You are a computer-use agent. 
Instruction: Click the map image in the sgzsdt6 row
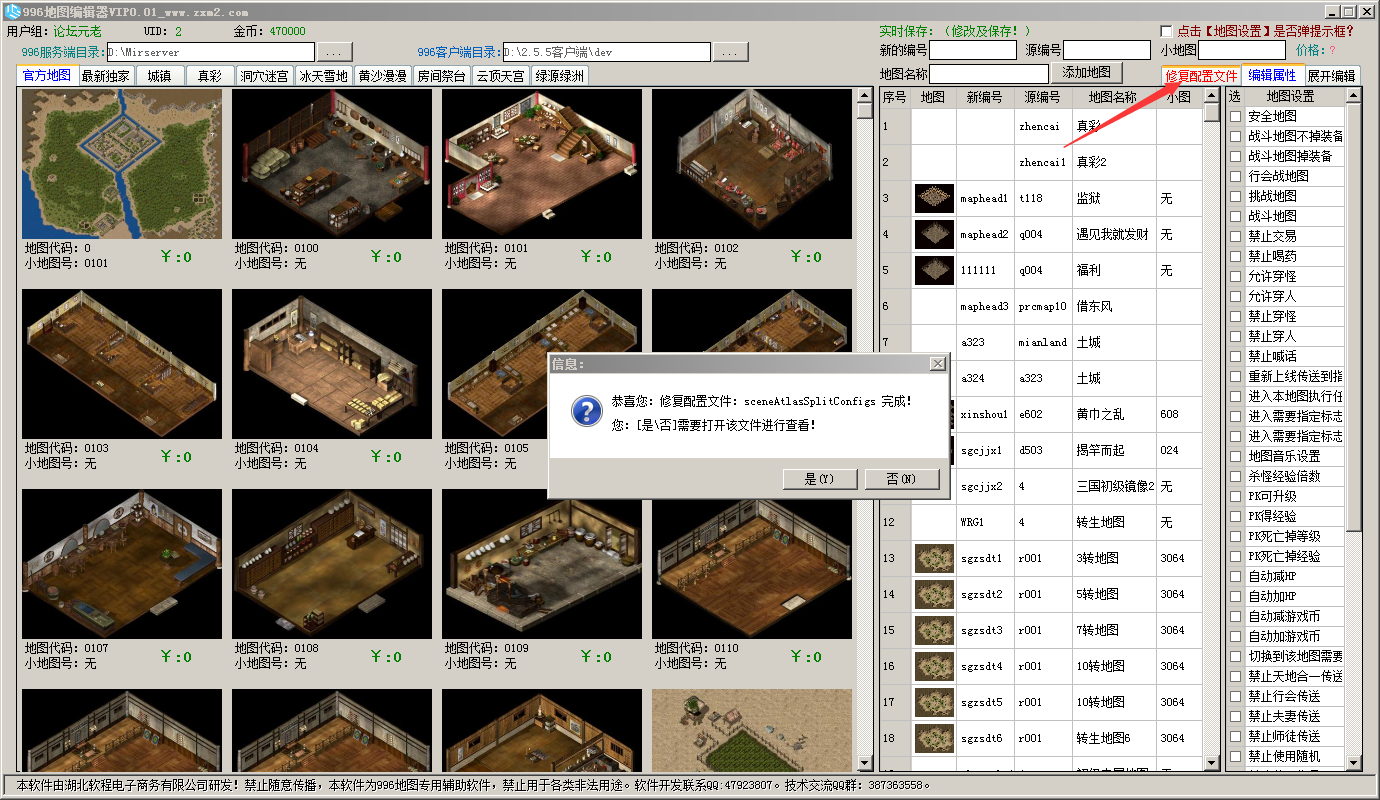pos(934,738)
